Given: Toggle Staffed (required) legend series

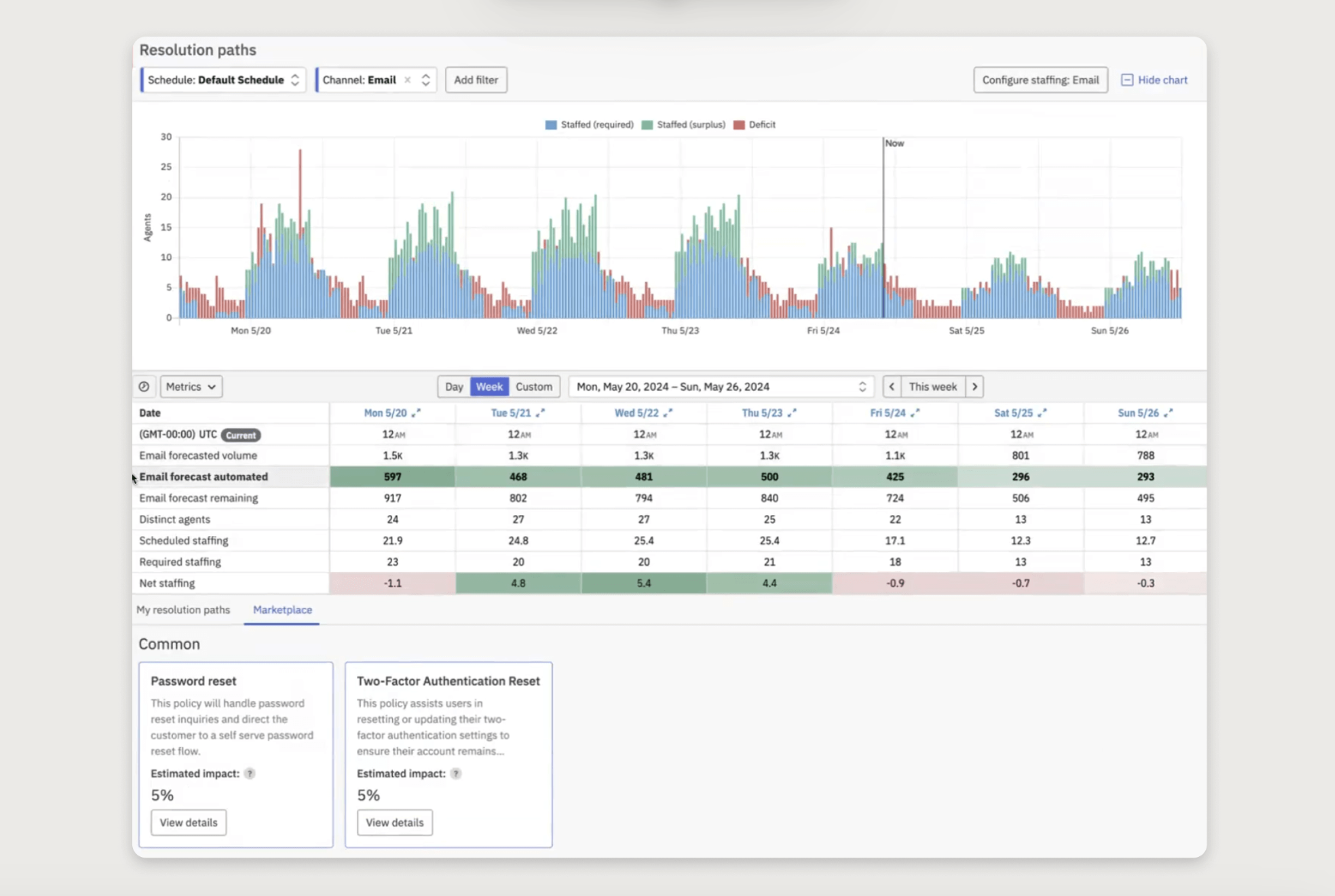Looking at the screenshot, I should click(590, 125).
